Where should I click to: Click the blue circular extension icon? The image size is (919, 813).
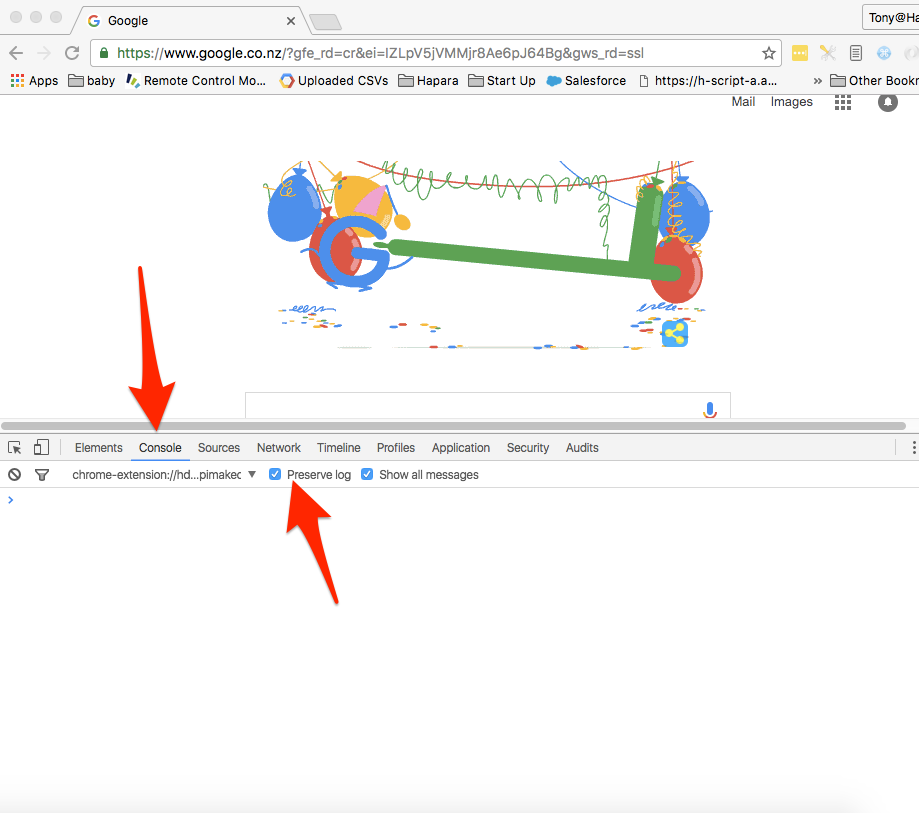coord(884,53)
